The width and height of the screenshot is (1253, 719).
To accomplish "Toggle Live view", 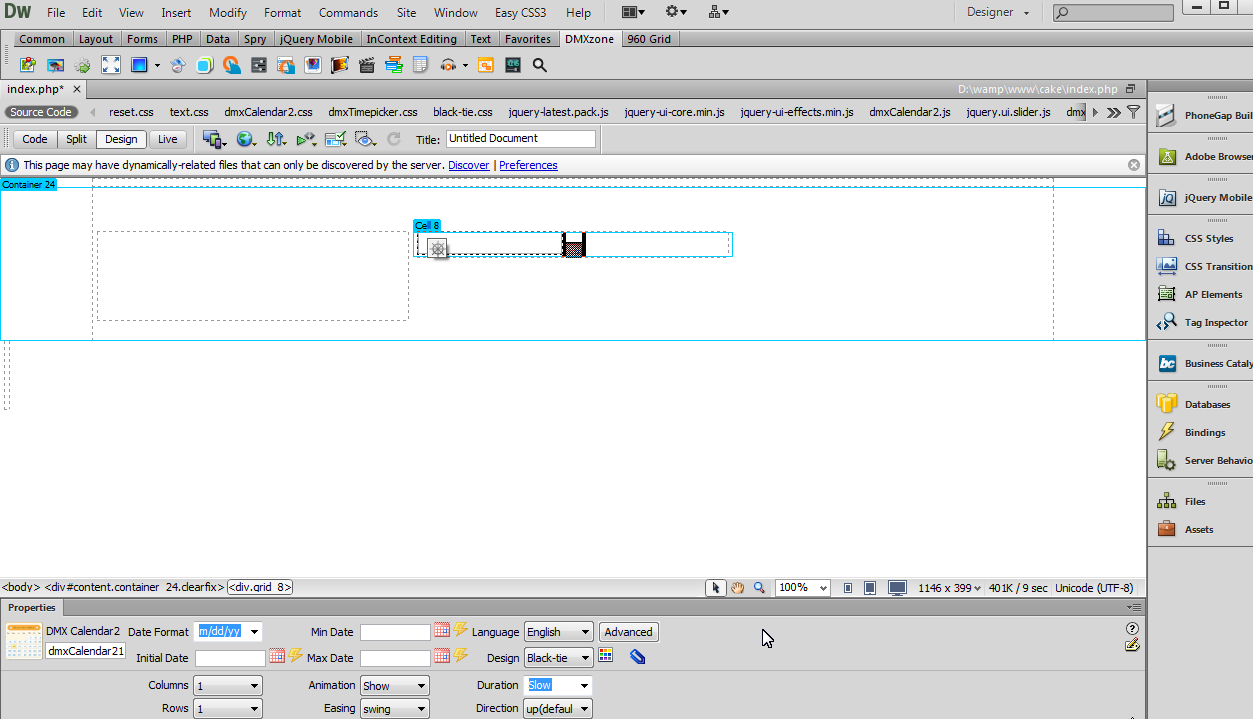I will coord(168,139).
